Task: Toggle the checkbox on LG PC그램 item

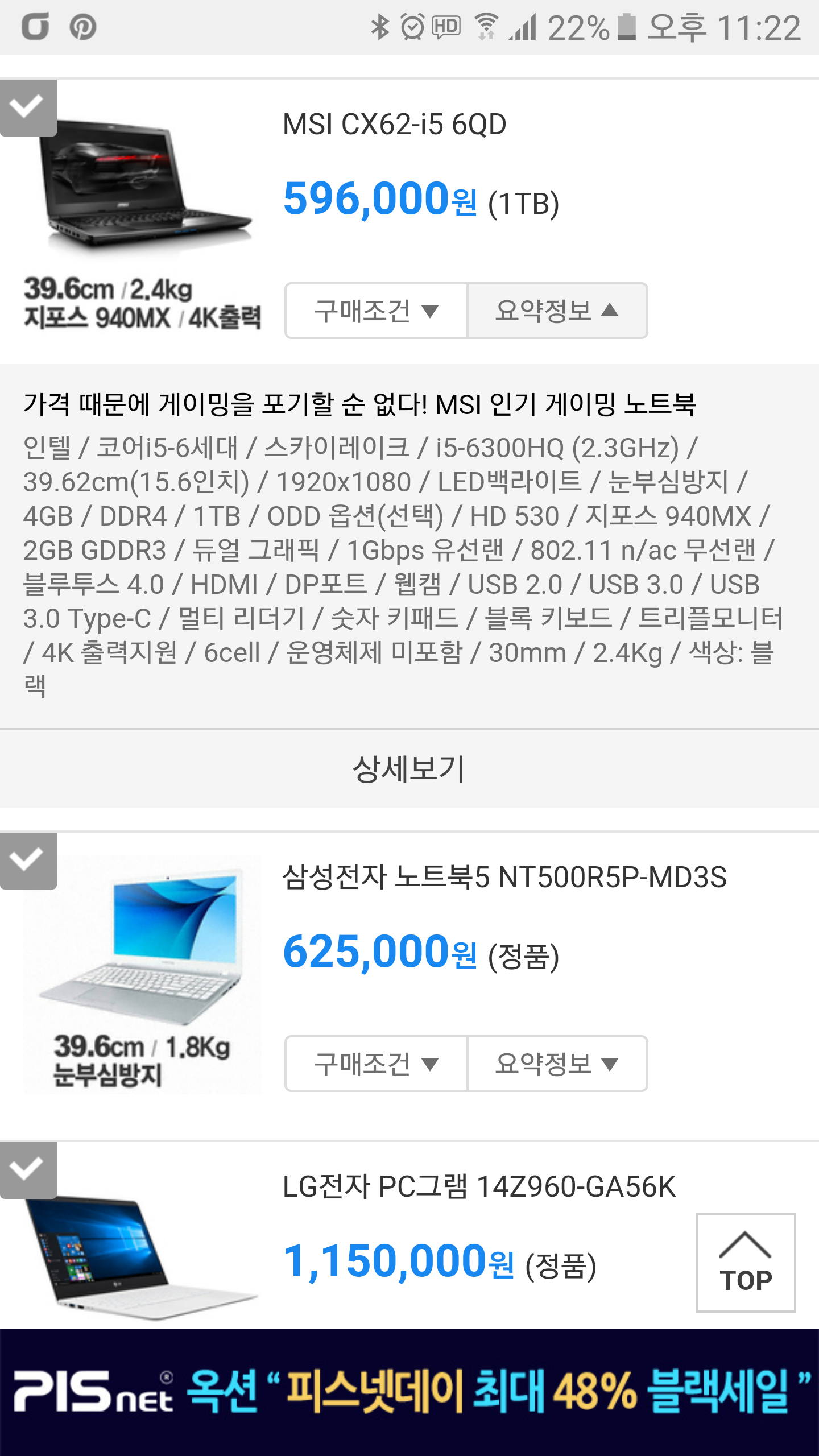Action: [x=28, y=1170]
